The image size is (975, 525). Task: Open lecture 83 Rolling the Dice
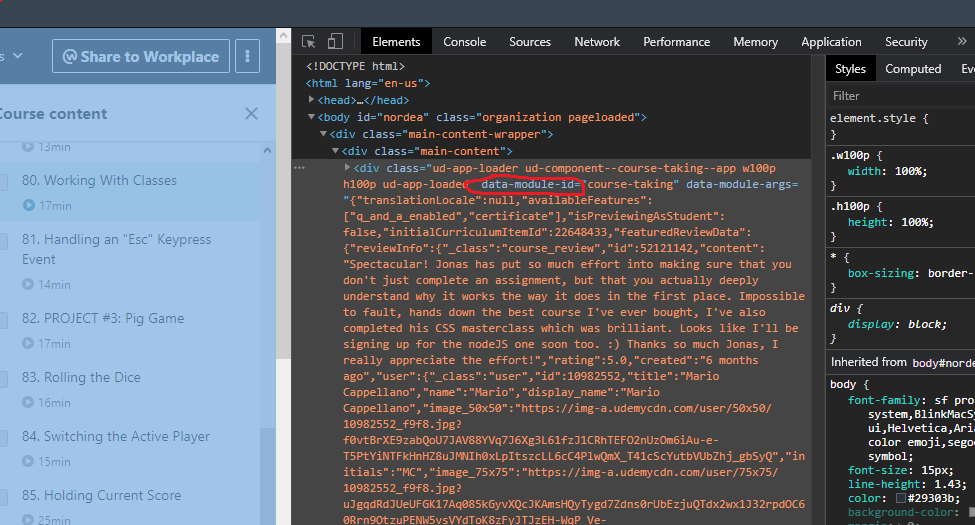click(x=92, y=378)
